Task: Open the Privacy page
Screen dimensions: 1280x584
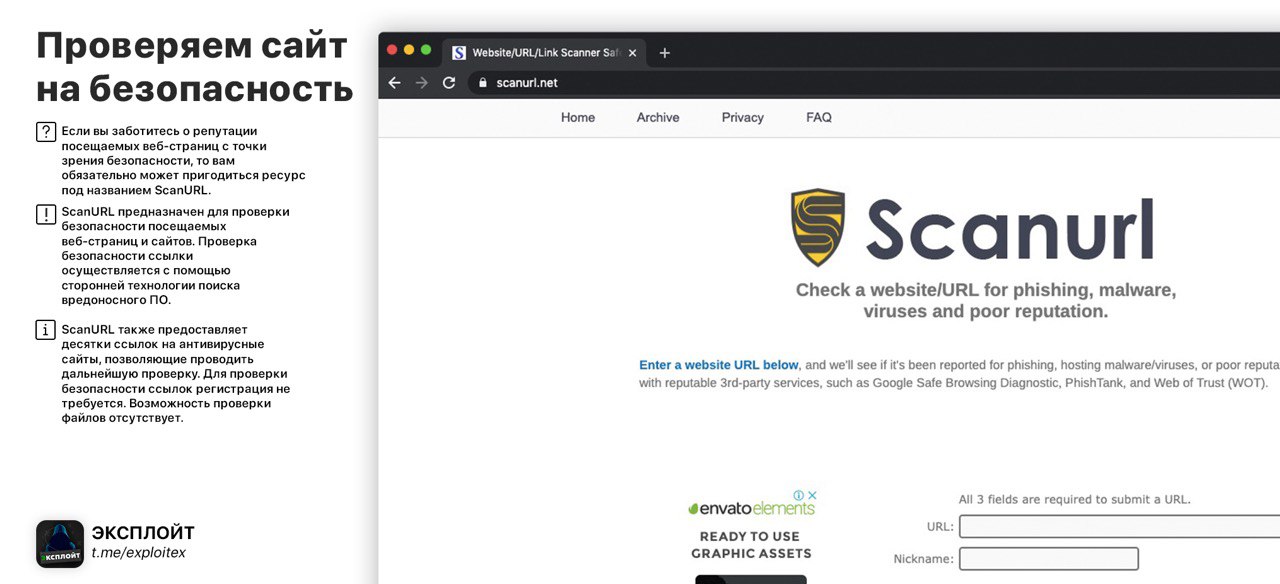Action: [743, 118]
